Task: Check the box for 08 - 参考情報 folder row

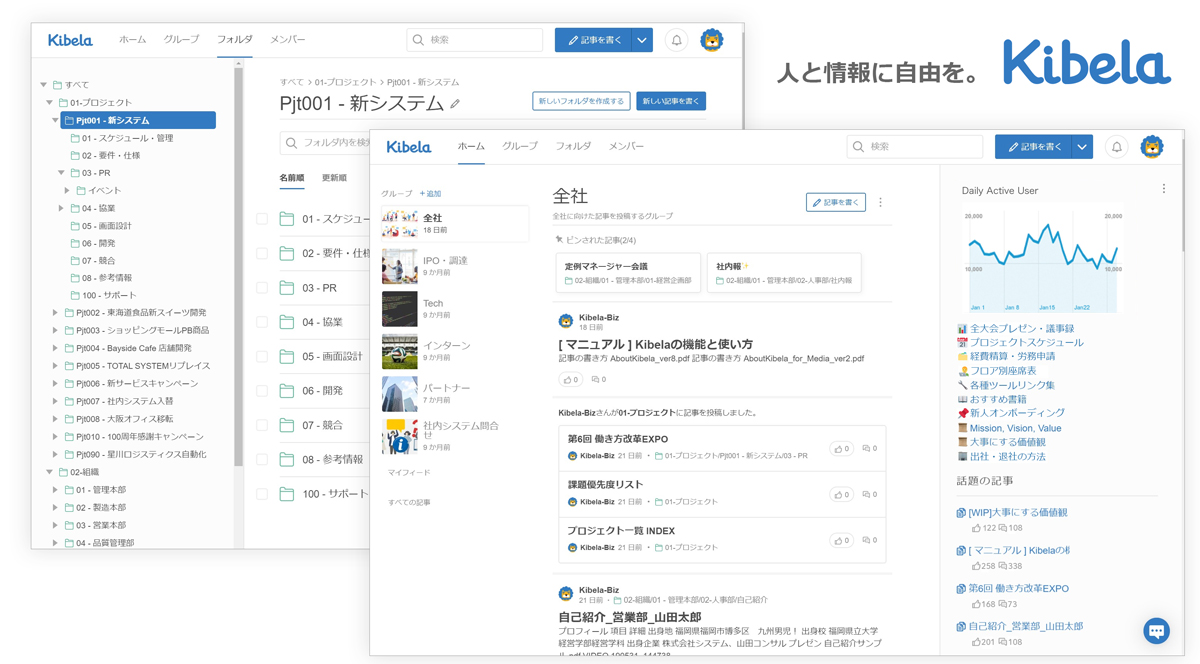Action: click(262, 460)
